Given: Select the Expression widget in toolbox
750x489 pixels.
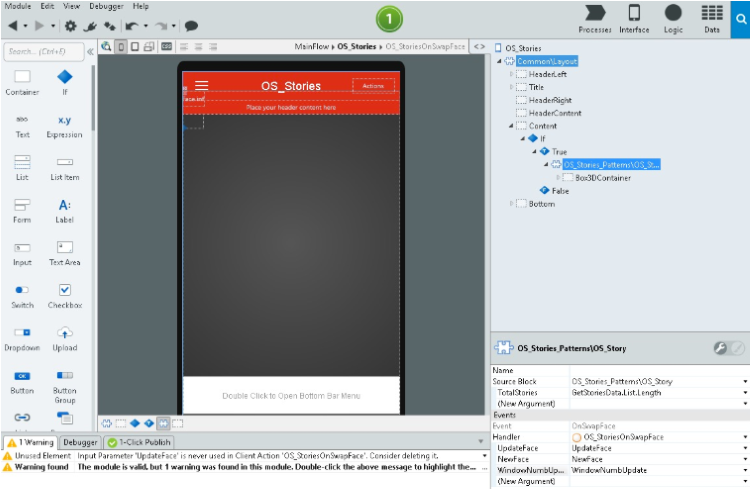Looking at the screenshot, I should click(x=64, y=125).
